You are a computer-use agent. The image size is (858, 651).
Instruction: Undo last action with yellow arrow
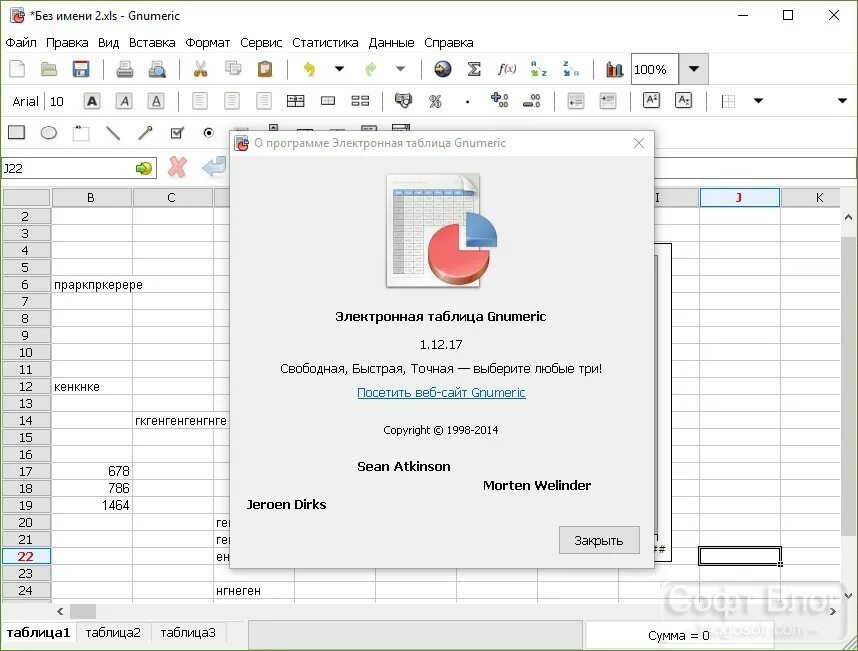(x=309, y=69)
